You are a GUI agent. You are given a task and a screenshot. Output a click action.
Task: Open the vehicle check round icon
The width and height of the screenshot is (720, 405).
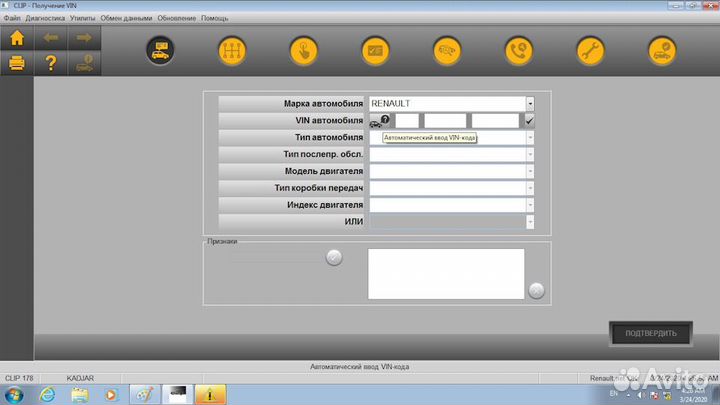tap(662, 51)
